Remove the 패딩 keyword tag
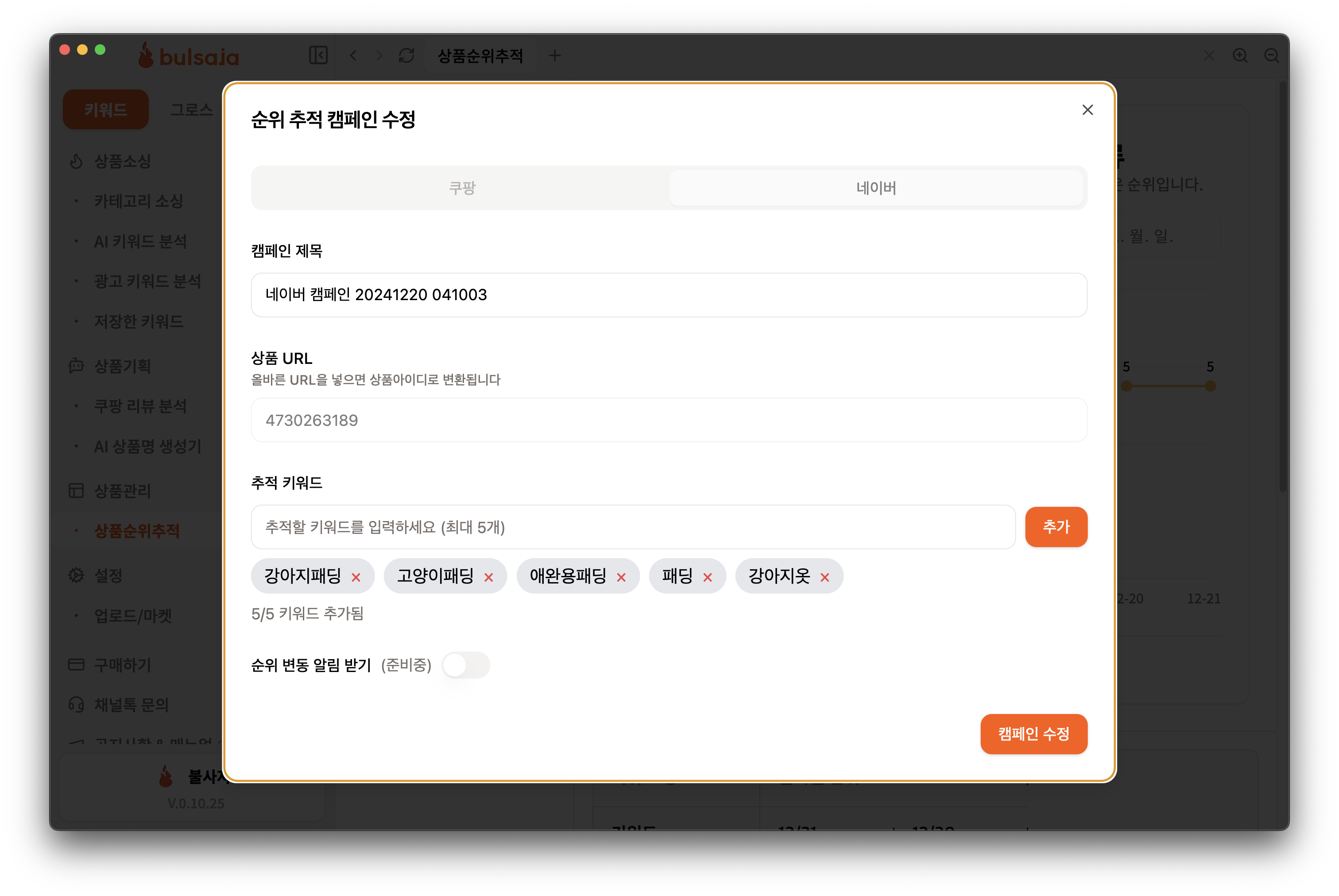 point(708,577)
